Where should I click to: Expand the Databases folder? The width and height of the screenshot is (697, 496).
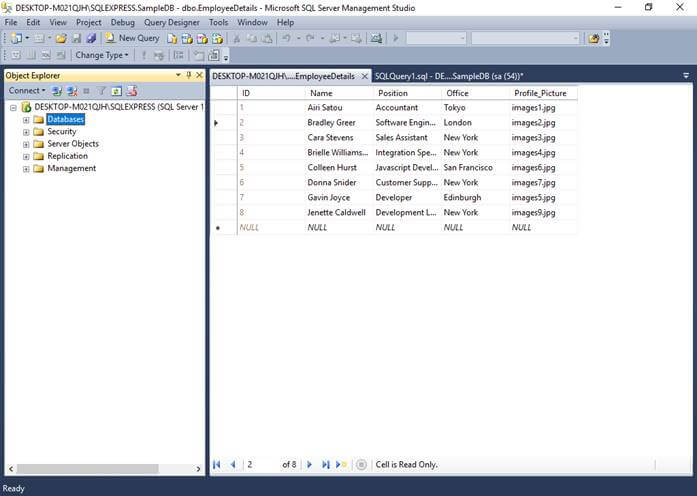click(26, 120)
